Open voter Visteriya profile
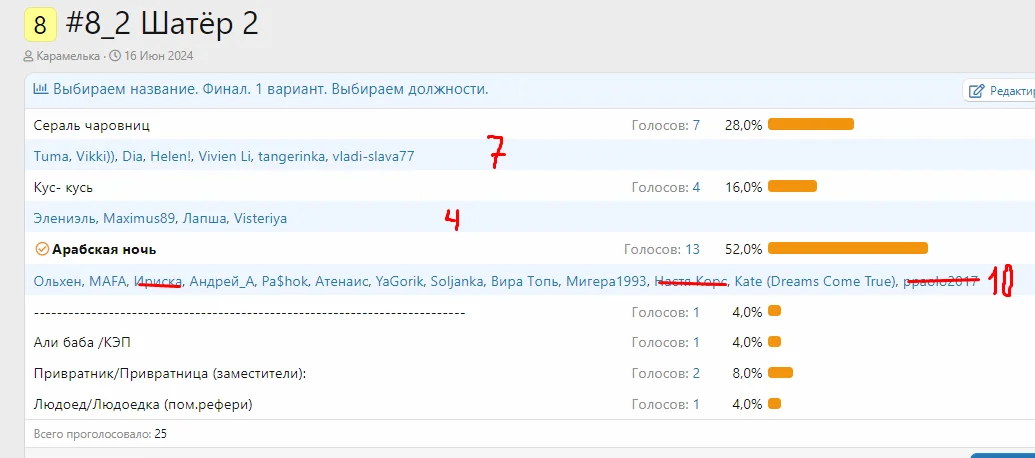This screenshot has height=458, width=1035. (x=260, y=218)
